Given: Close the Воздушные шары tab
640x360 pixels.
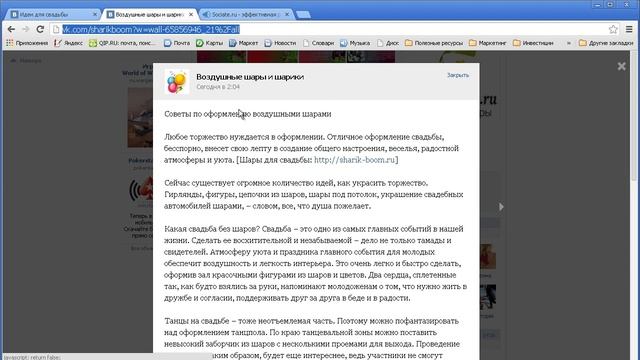Looking at the screenshot, I should pos(191,14).
